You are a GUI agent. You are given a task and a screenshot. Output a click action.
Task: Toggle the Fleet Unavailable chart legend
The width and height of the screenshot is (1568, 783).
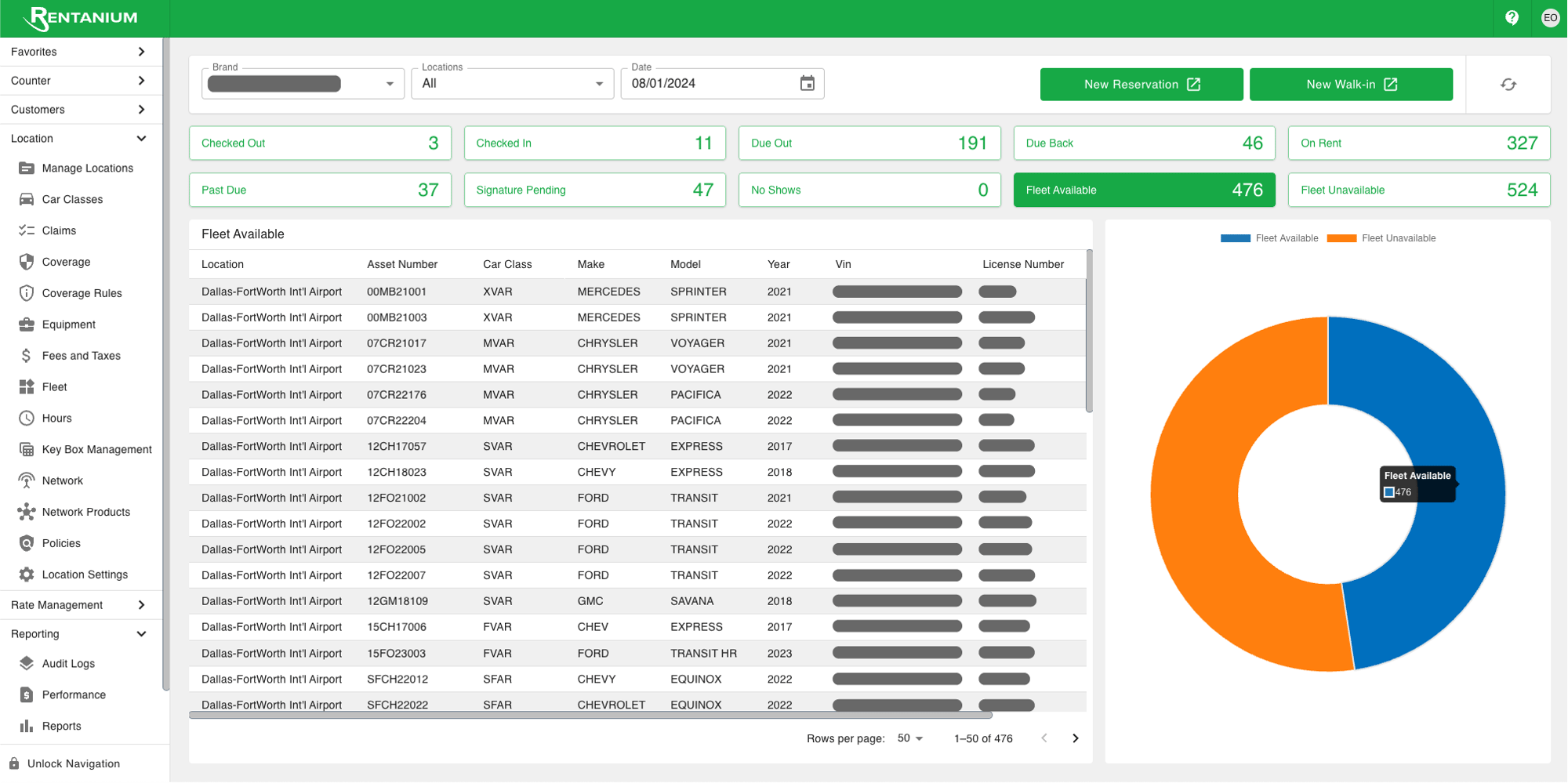point(1381,238)
